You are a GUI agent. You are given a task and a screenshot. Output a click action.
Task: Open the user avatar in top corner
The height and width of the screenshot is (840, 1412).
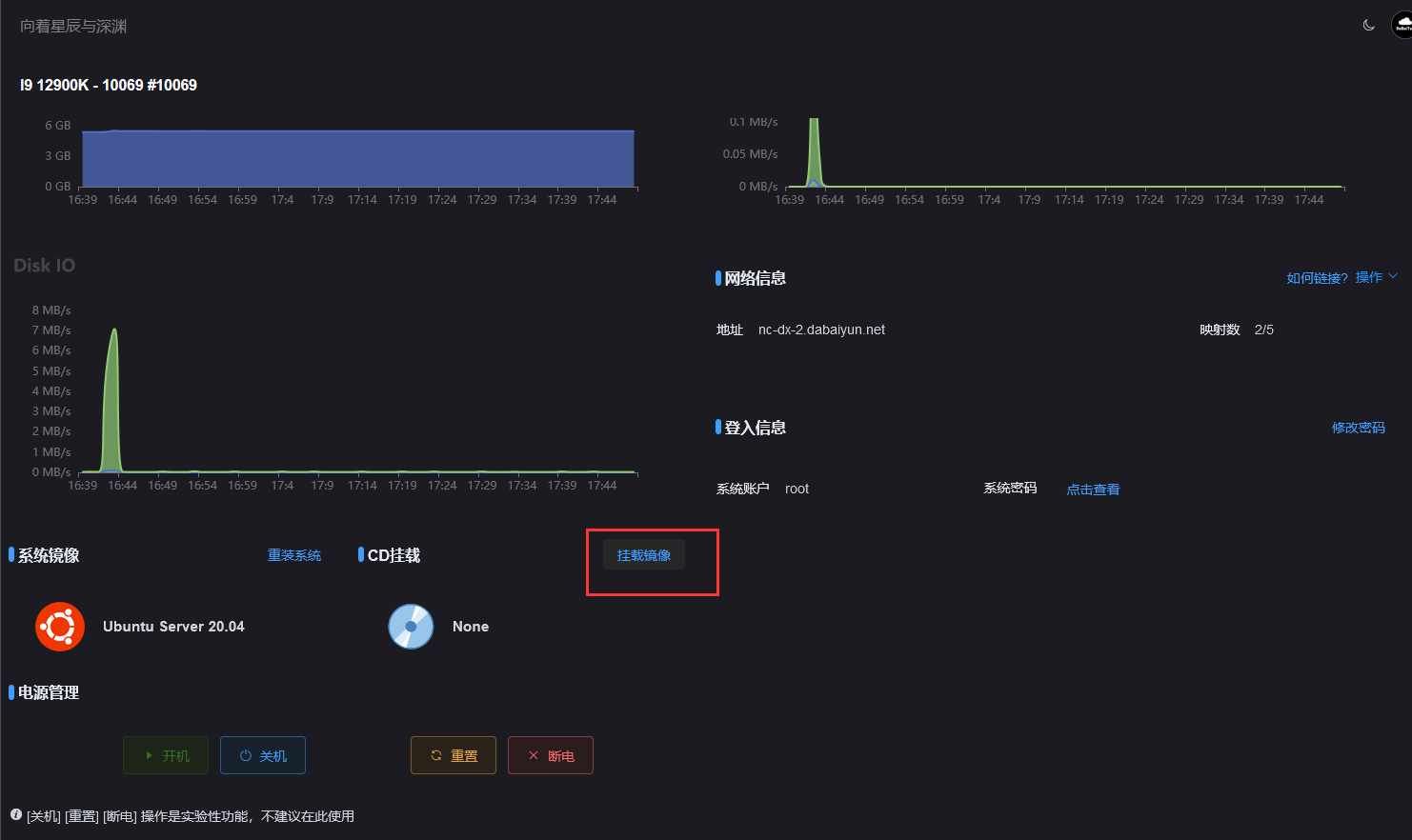point(1402,26)
